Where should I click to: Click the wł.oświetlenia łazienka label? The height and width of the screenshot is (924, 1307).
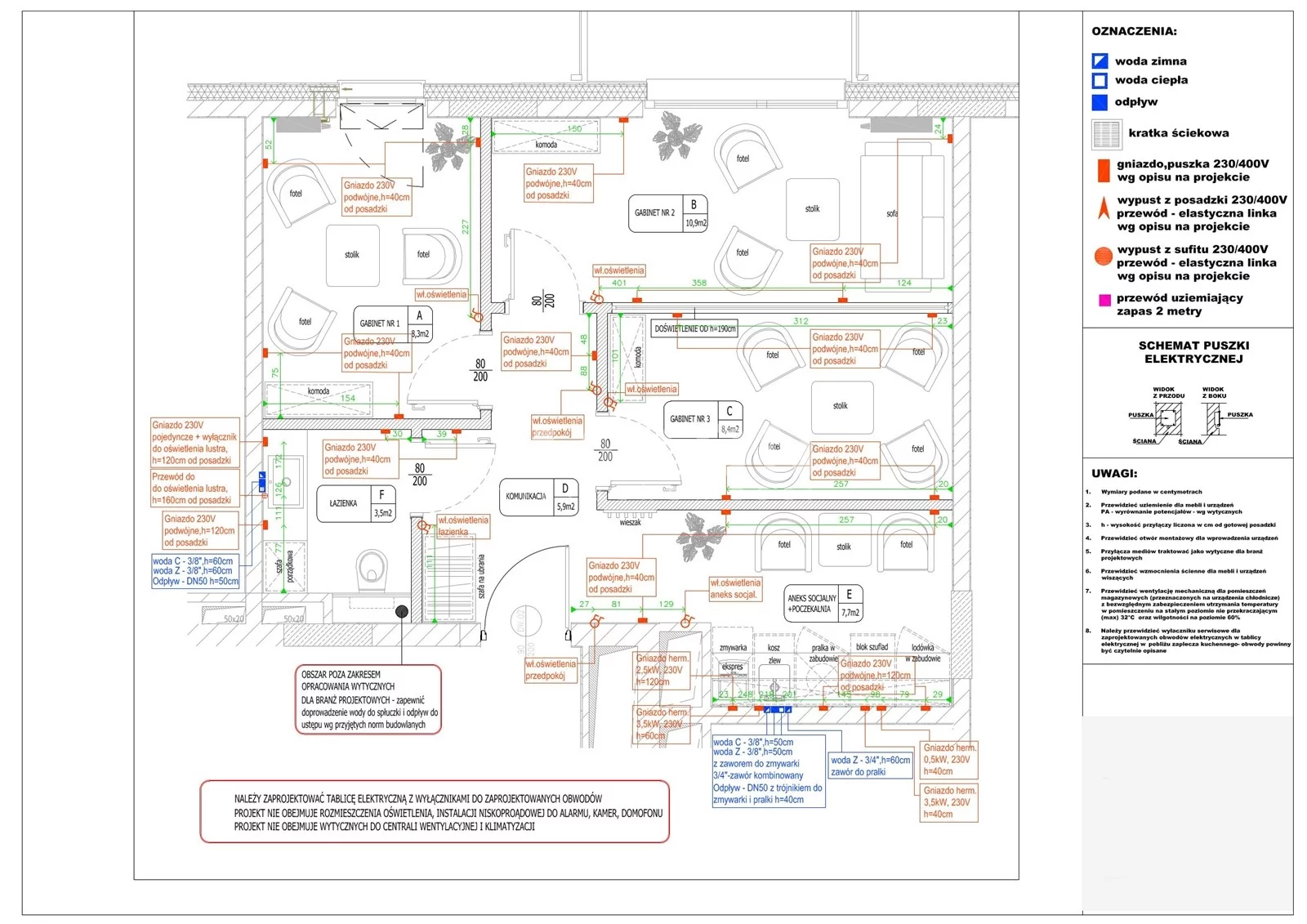click(x=463, y=526)
